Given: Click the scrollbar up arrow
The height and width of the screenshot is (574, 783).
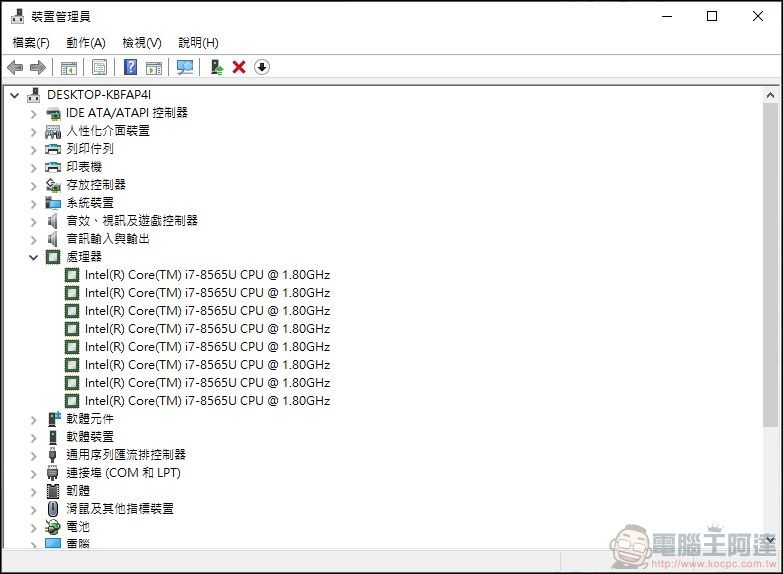Looking at the screenshot, I should click(770, 95).
